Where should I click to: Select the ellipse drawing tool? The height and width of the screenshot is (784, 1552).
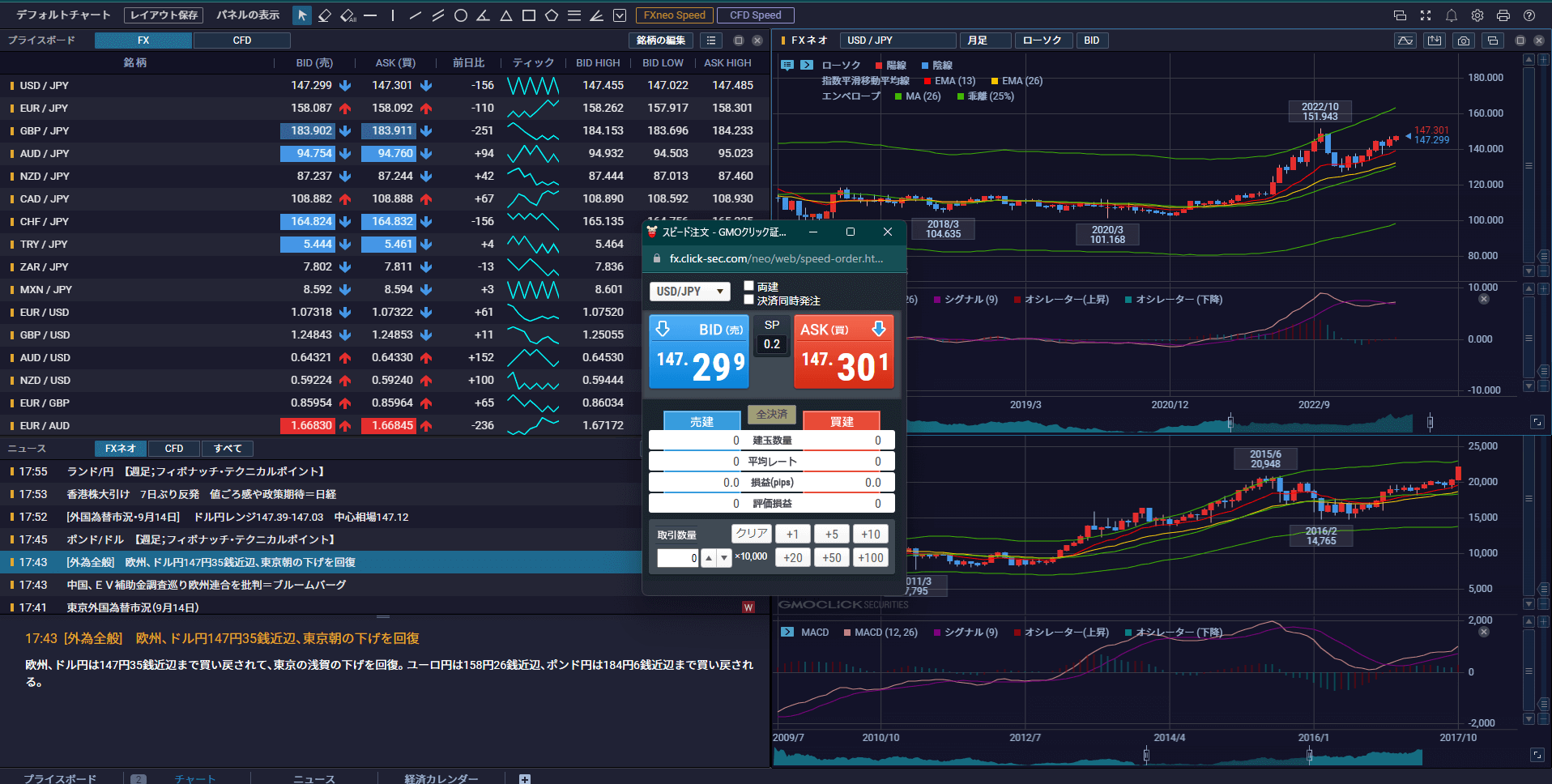tap(460, 15)
